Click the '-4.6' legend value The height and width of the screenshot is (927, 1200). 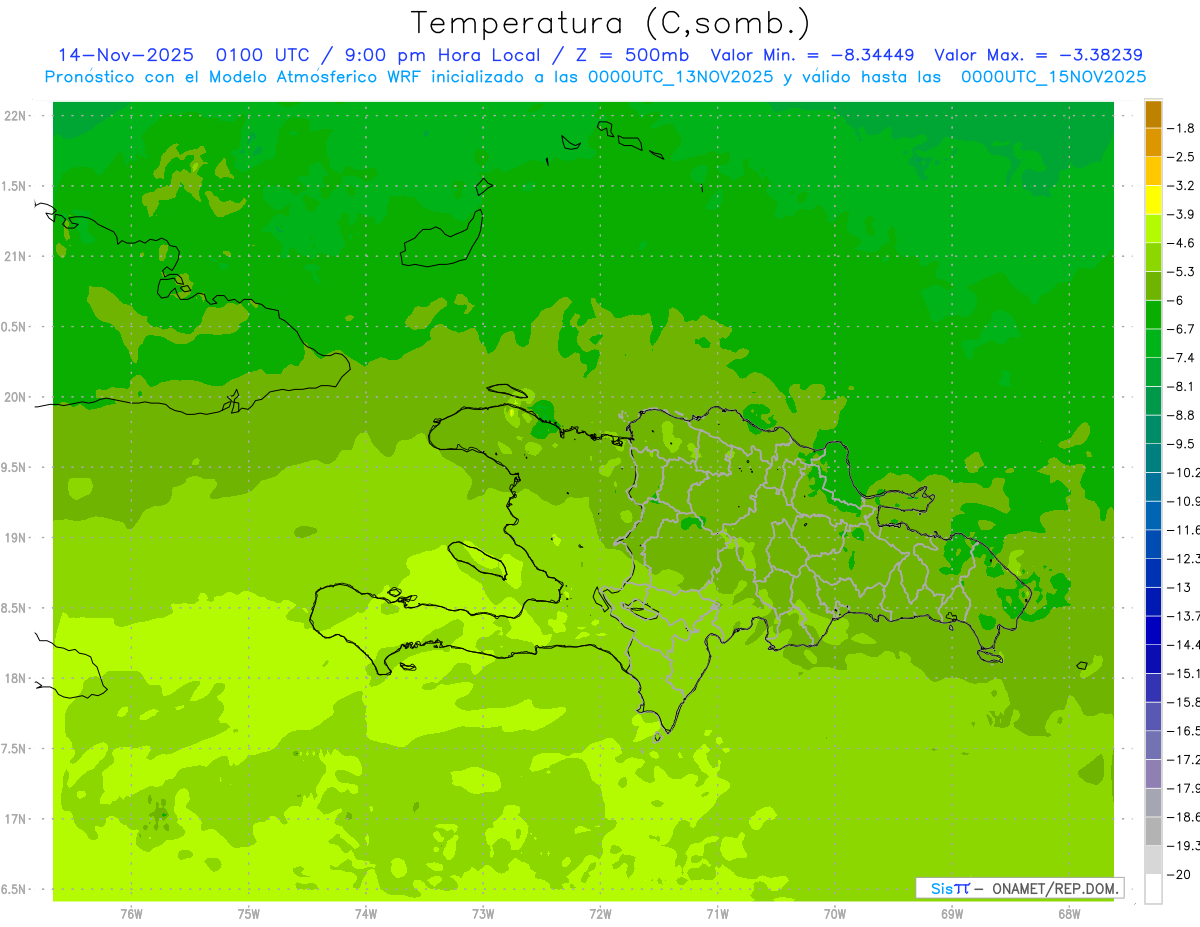point(1183,243)
